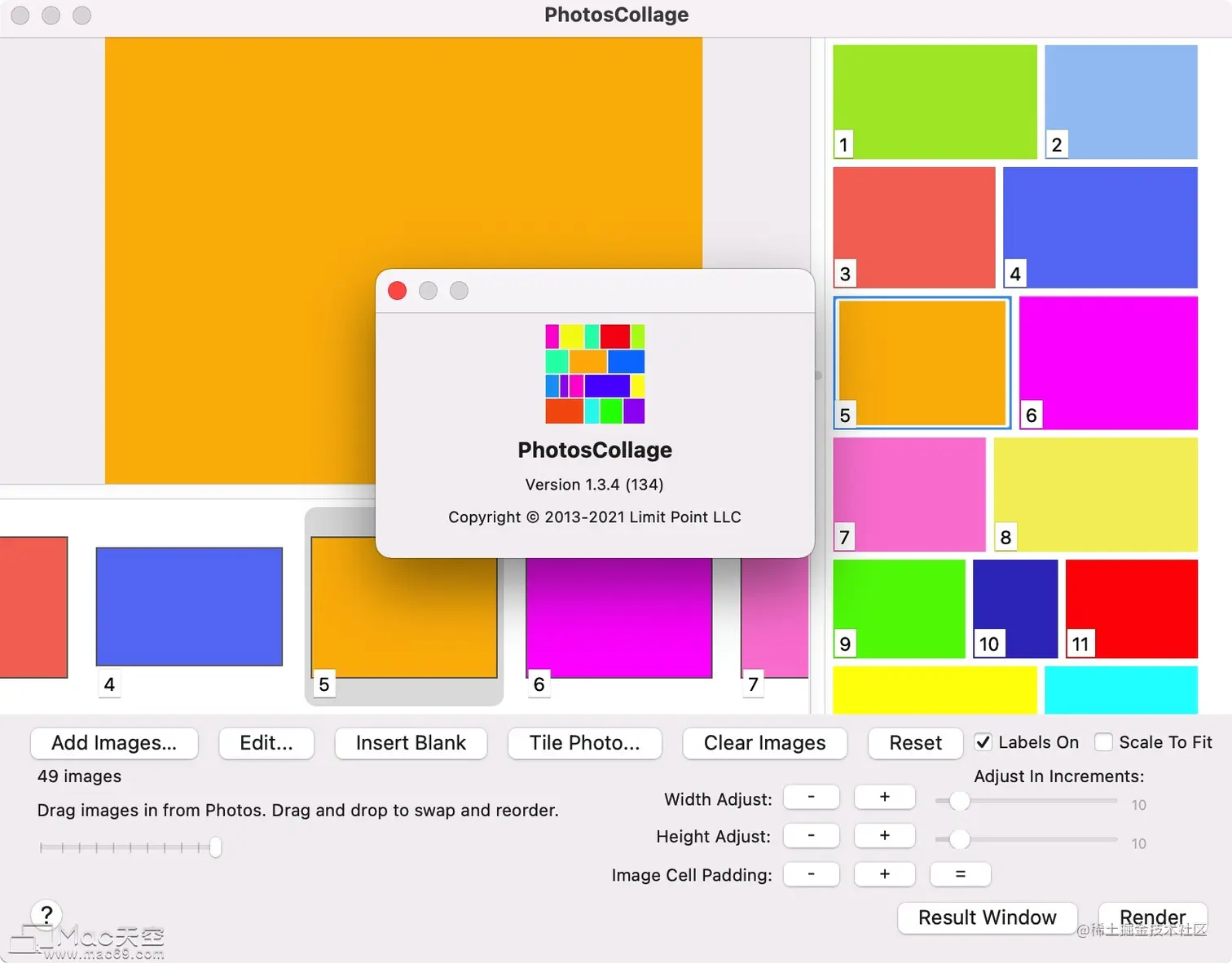Select orange collage cell labeled 5
The image size is (1232, 963).
click(x=922, y=363)
